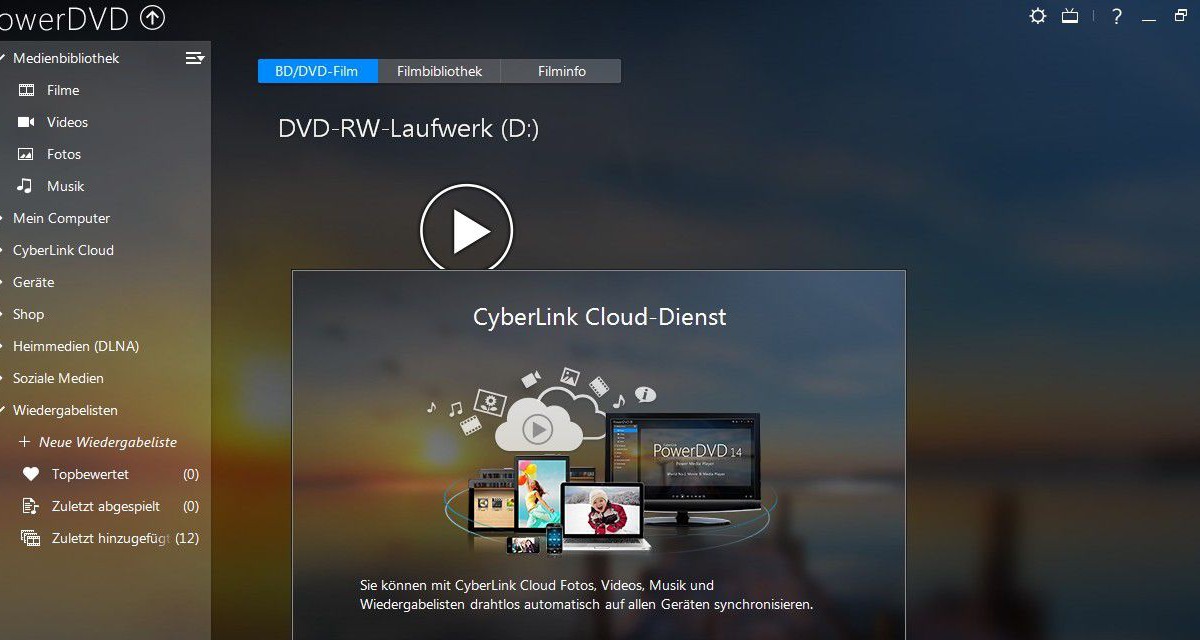Expand the Soziale Medien section
Image resolution: width=1200 pixels, height=640 pixels.
click(x=3, y=378)
